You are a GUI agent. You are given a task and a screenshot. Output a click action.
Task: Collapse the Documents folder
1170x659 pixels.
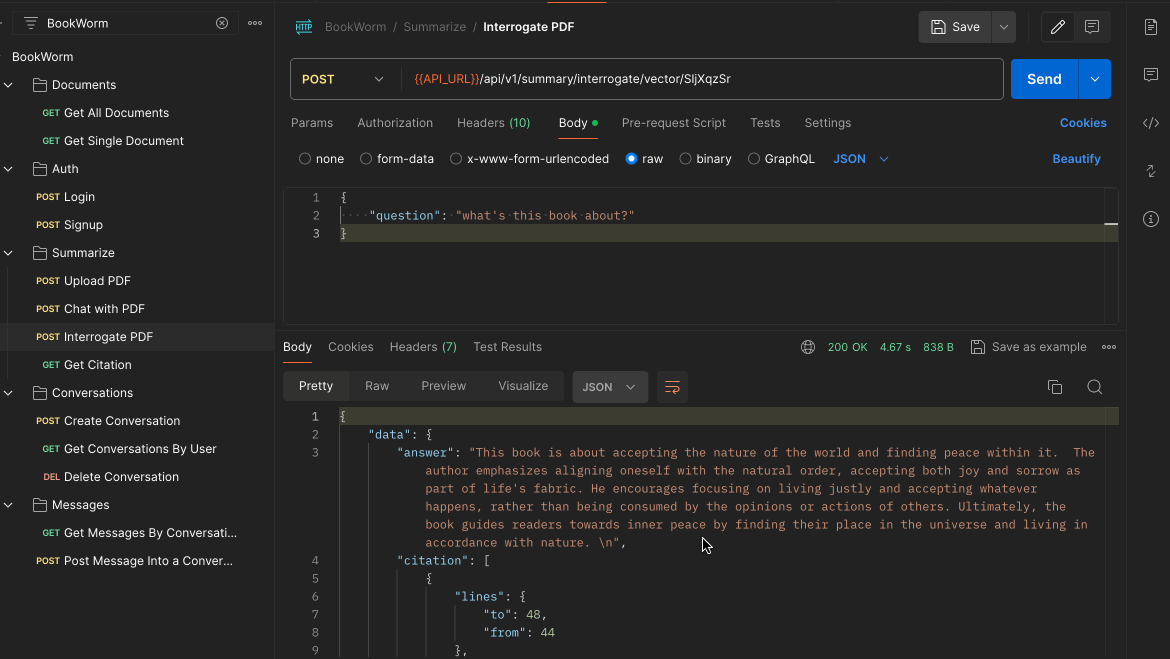(8, 85)
